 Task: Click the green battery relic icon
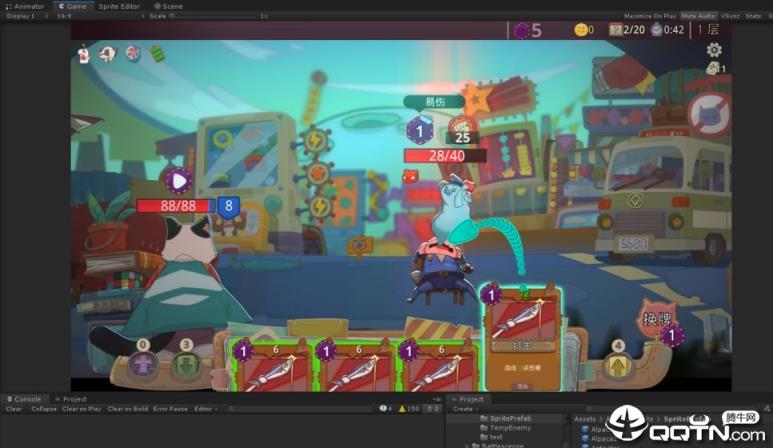coord(157,54)
